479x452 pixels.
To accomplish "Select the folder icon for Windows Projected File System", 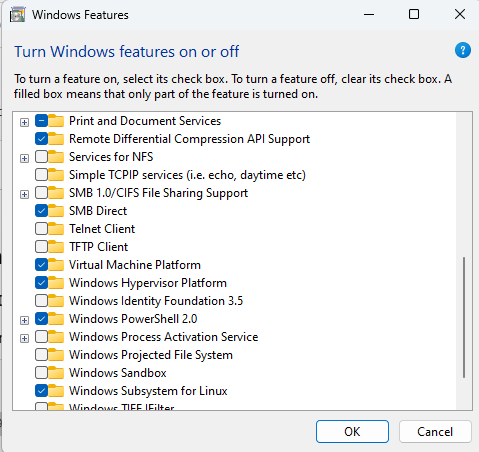I will tap(56, 355).
